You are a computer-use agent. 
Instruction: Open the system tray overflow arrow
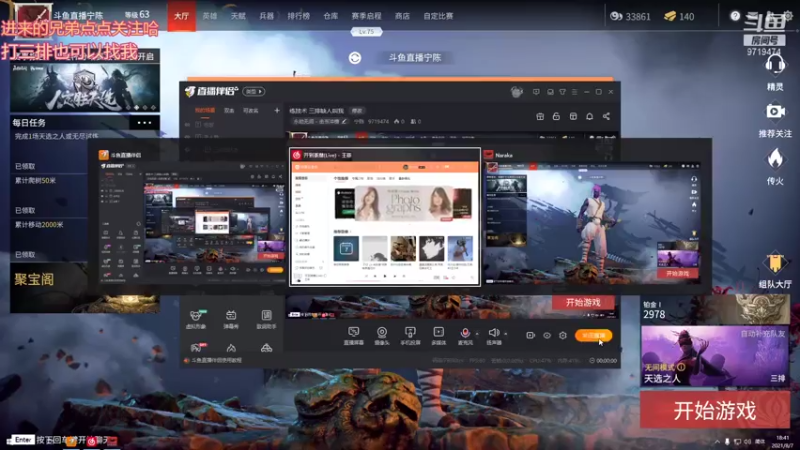pyautogui.click(x=717, y=442)
